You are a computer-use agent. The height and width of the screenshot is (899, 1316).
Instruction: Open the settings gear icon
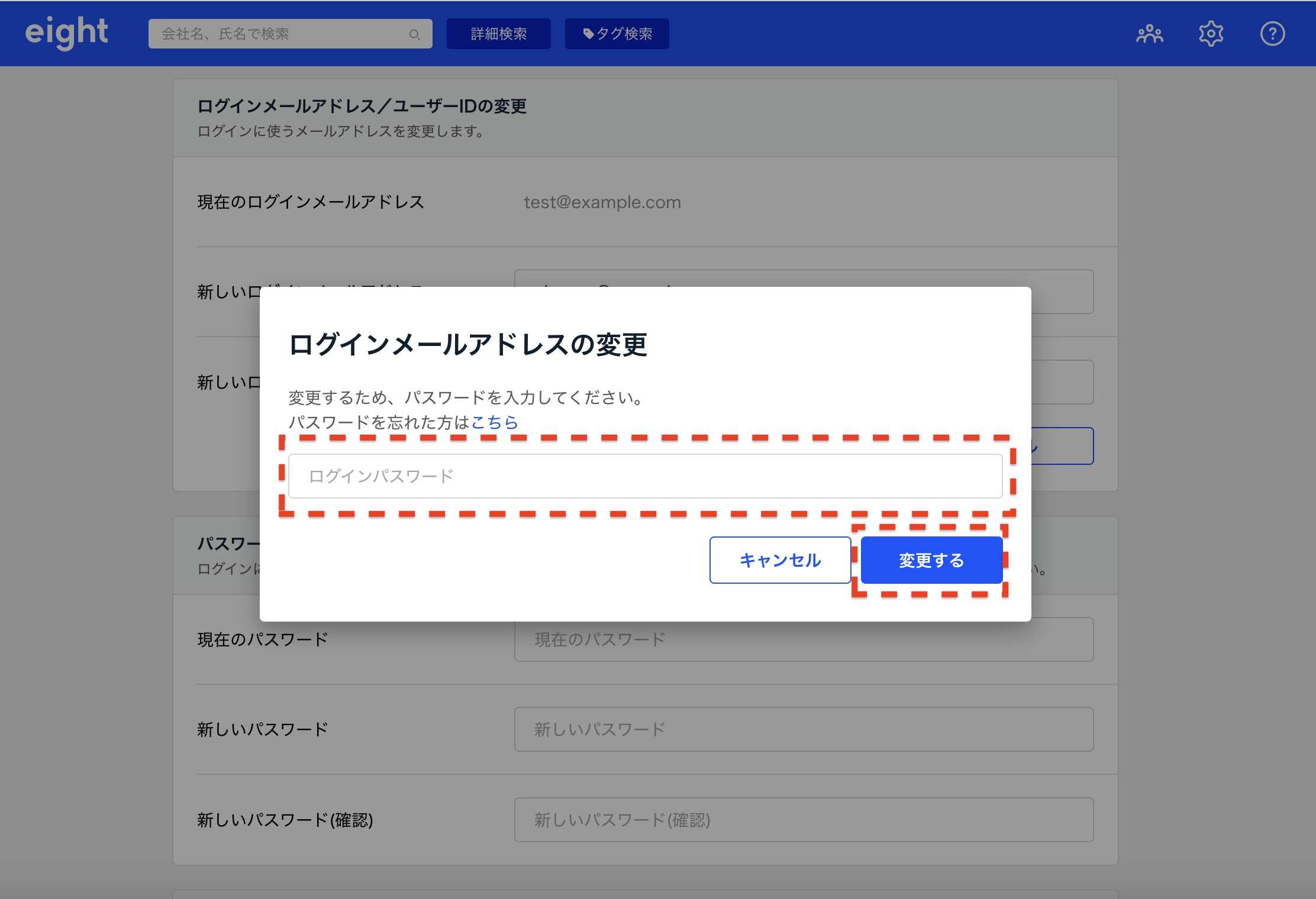(x=1211, y=34)
